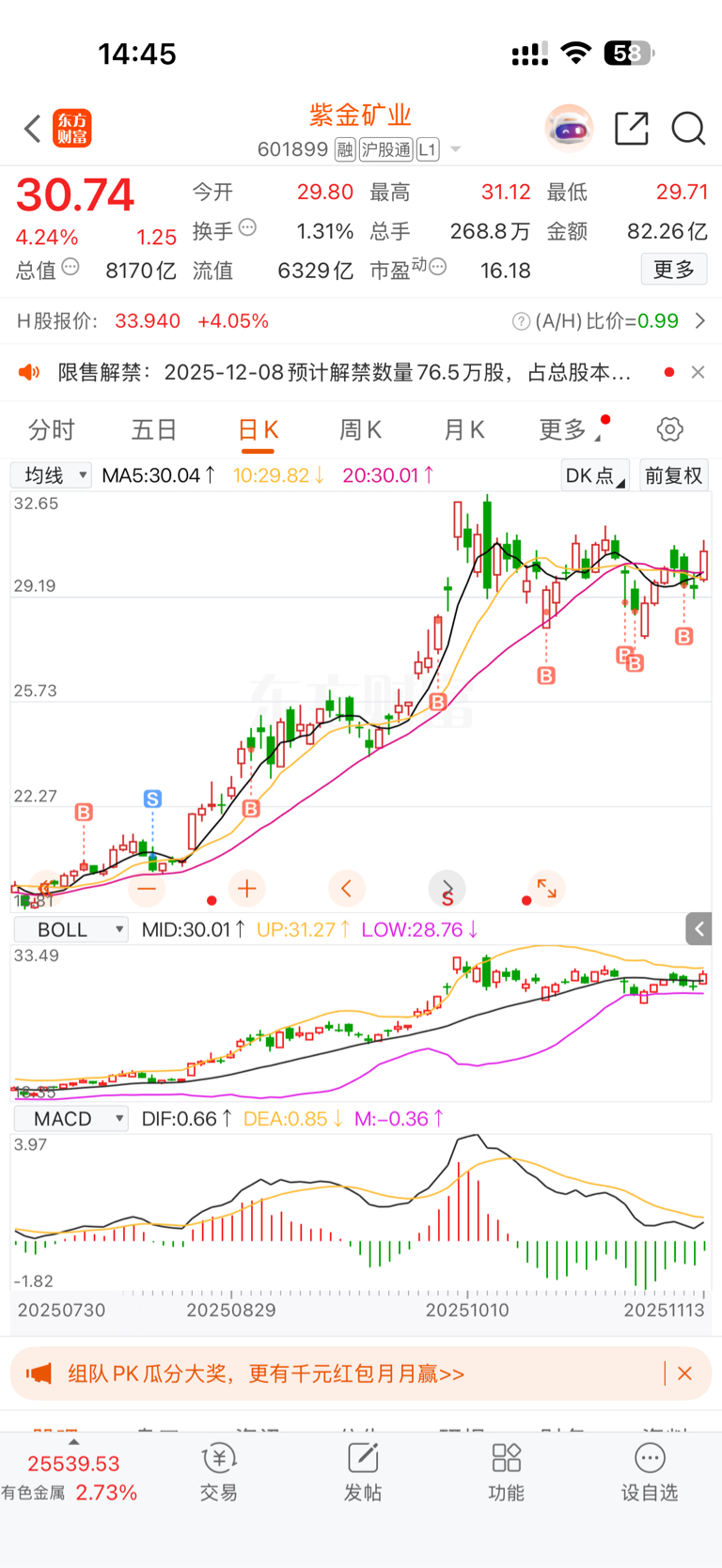Tap the 30.74 current price

click(x=75, y=195)
